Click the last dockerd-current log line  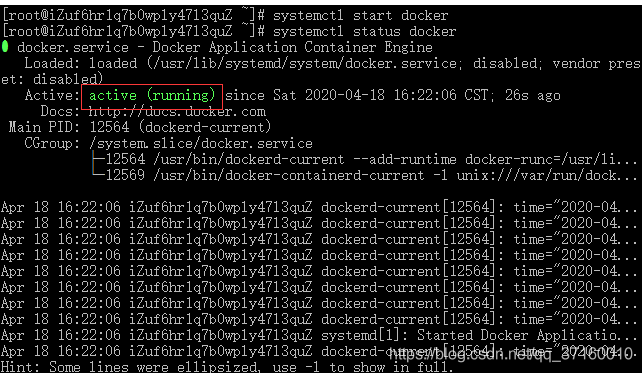point(319,351)
